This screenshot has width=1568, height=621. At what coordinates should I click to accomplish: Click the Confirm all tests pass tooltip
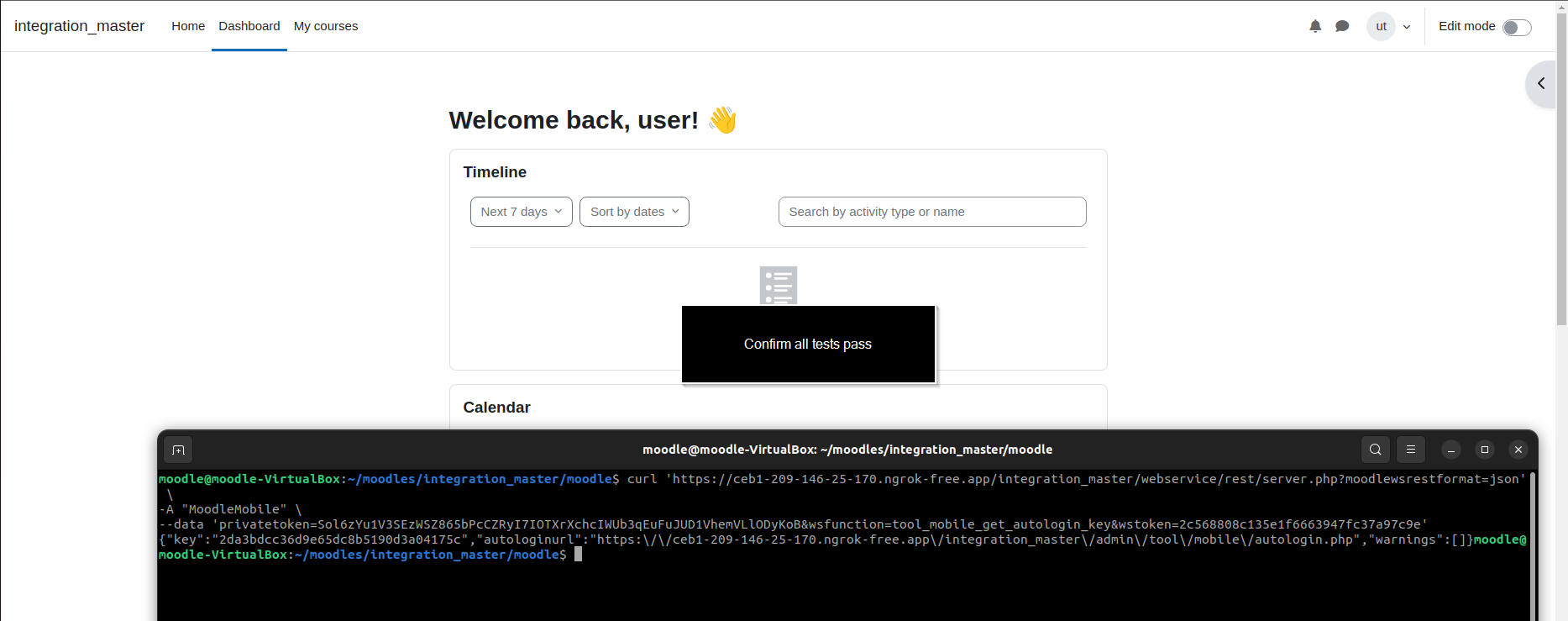[x=808, y=344]
